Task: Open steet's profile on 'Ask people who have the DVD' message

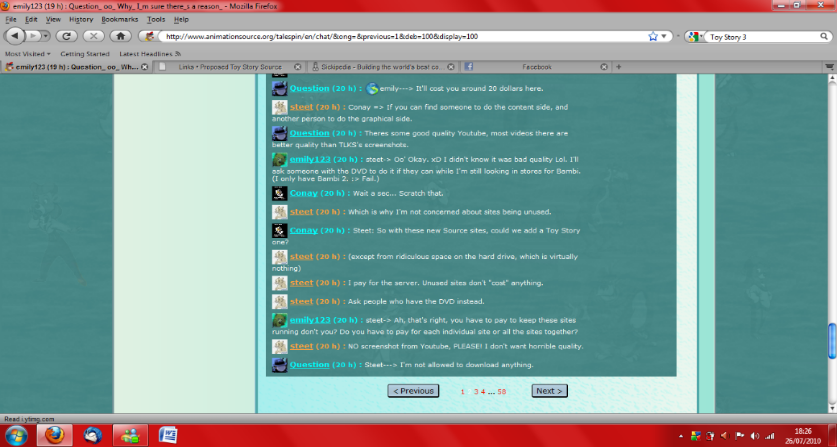Action: (x=301, y=301)
